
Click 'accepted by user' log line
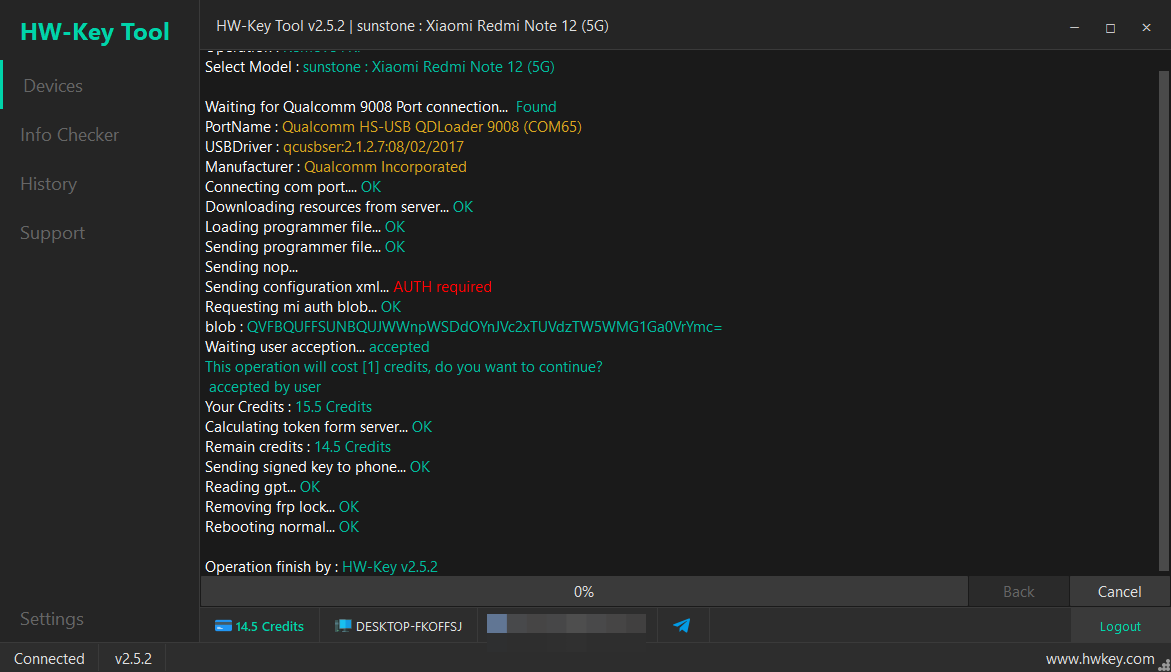click(265, 387)
